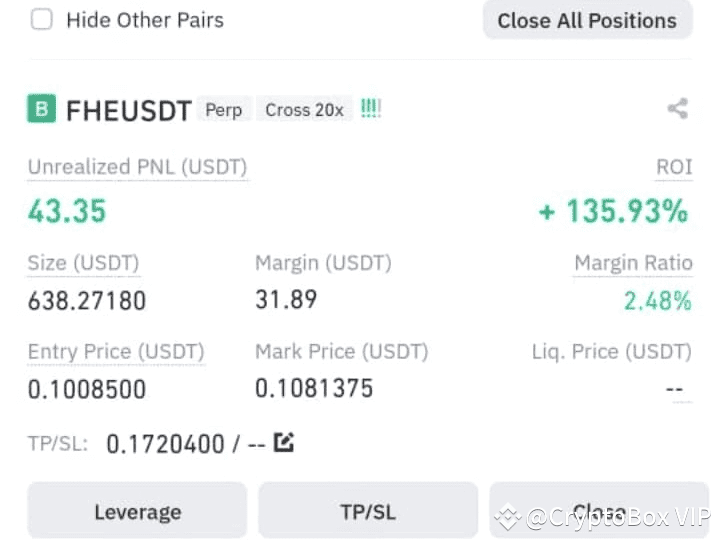Click the Perp contract tag
Image resolution: width=720 pixels, height=540 pixels.
tap(224, 110)
